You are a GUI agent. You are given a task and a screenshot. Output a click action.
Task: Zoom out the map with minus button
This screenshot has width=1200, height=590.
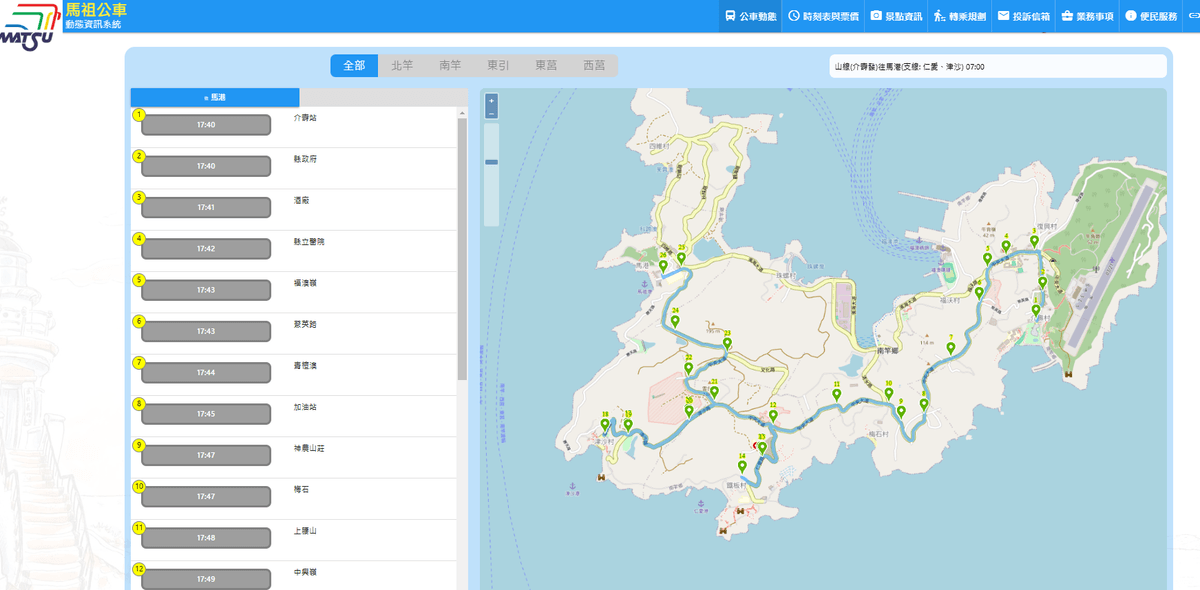tap(491, 114)
